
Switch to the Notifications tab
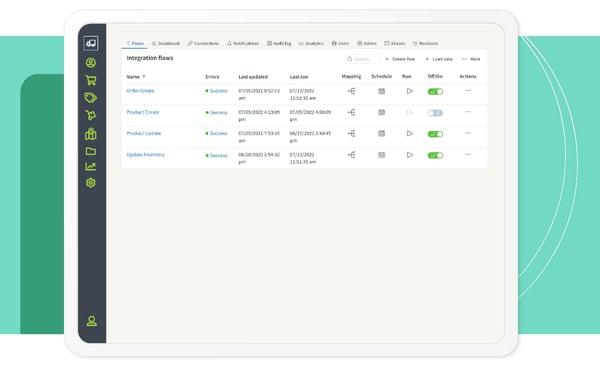click(x=243, y=43)
